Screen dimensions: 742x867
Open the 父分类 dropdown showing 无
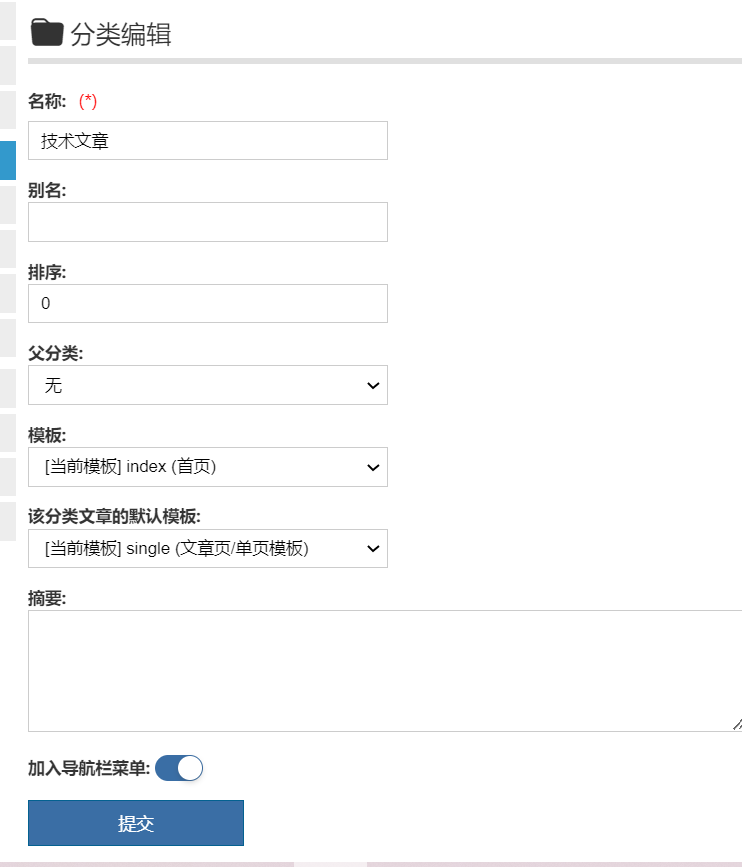207,385
